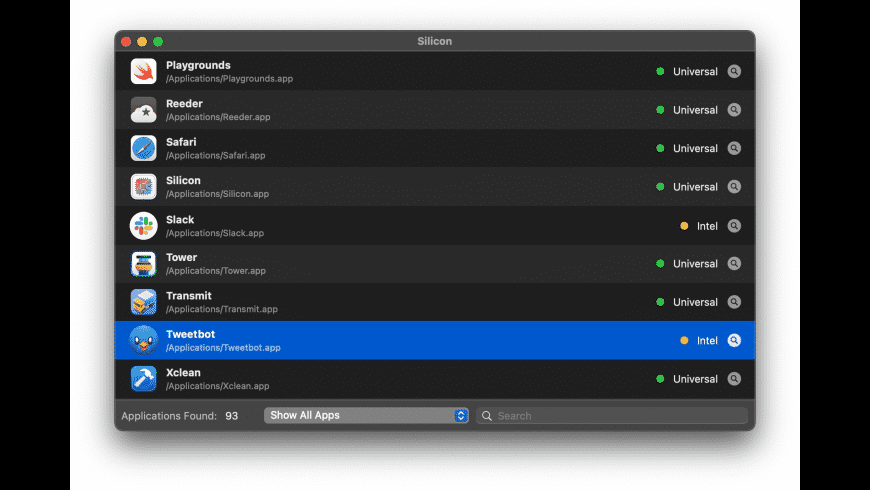Click the path /Applications/Silicon.app
Viewport: 870px width, 490px height.
[218, 194]
